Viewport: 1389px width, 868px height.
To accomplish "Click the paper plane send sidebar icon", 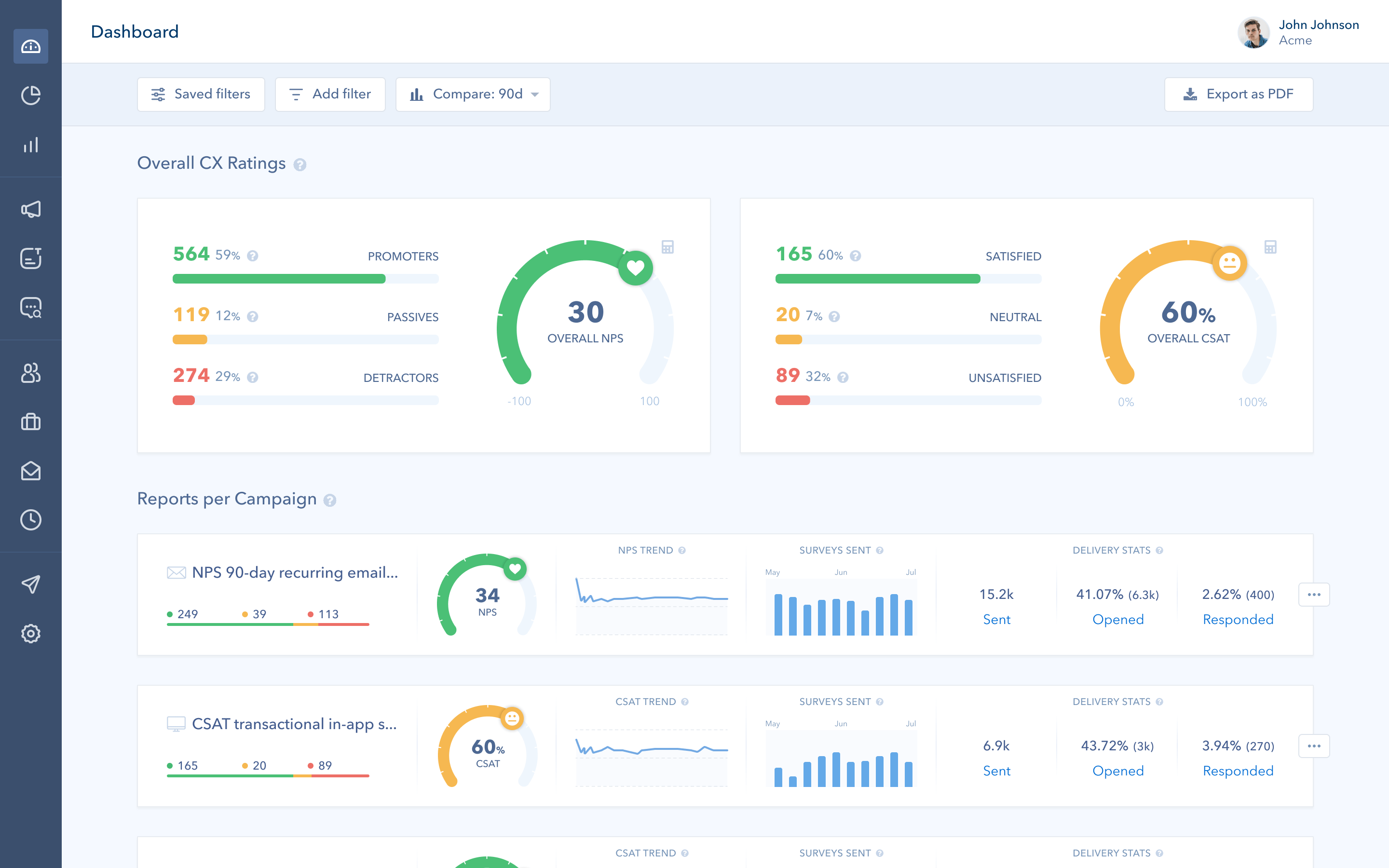I will [x=30, y=584].
